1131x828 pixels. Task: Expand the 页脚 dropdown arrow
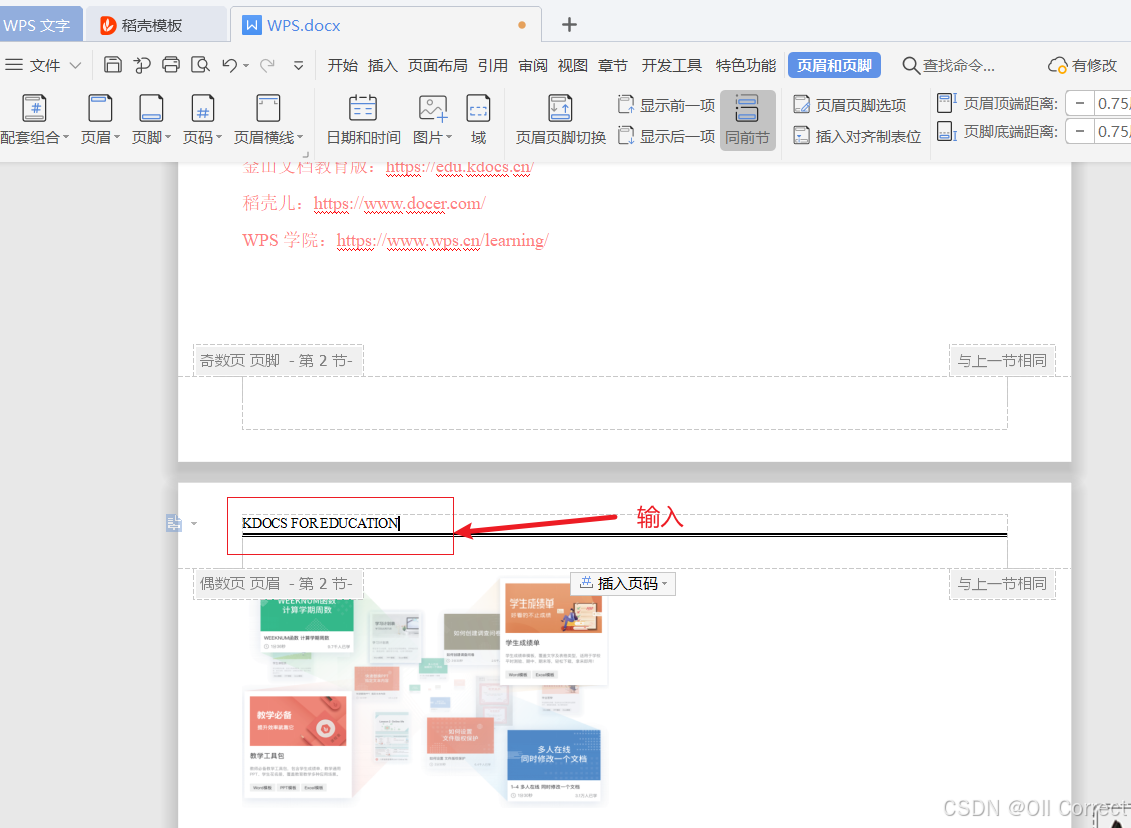(x=168, y=137)
